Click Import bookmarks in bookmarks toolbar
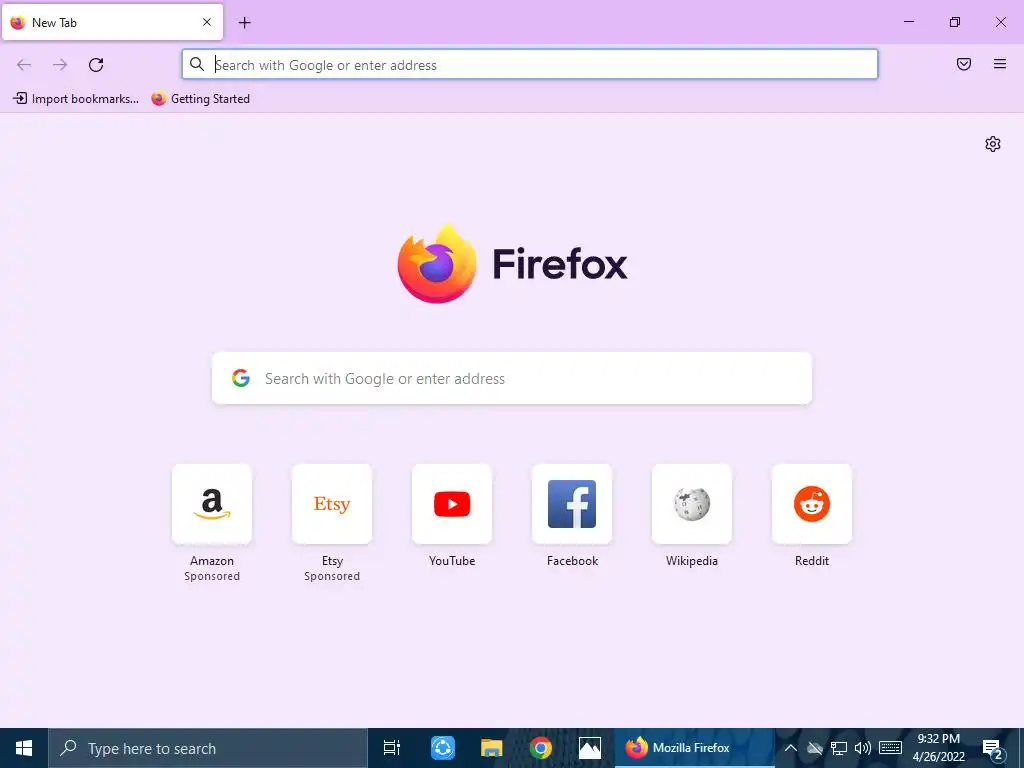 tap(76, 99)
